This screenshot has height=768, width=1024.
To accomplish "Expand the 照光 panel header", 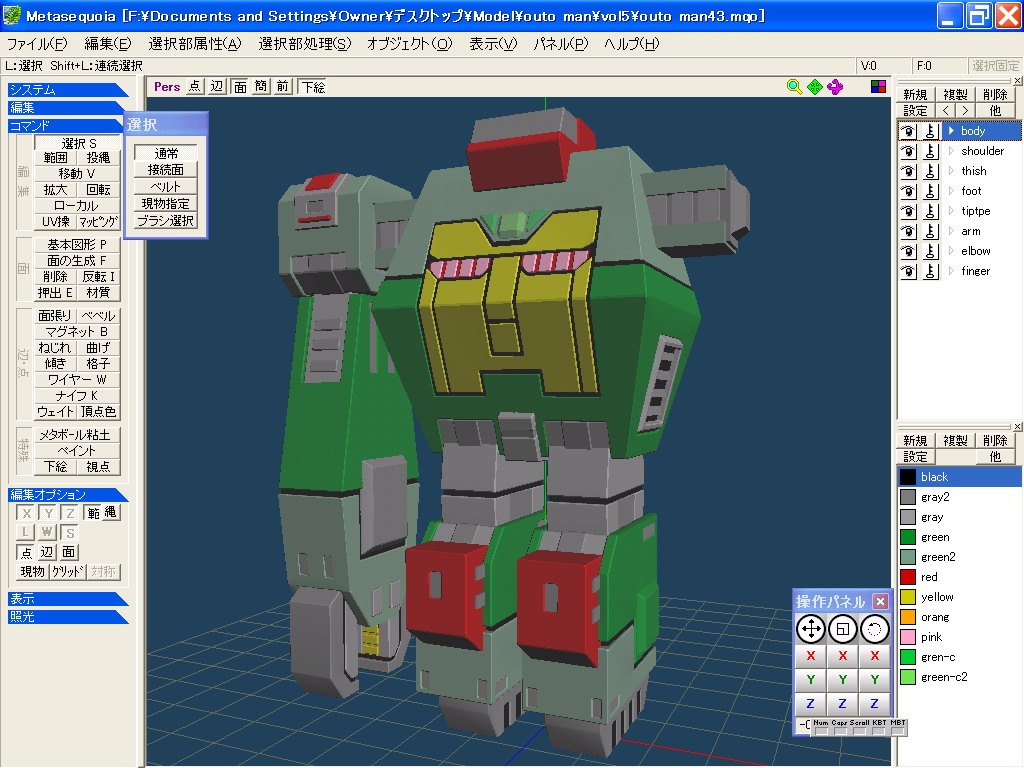I will [68, 616].
